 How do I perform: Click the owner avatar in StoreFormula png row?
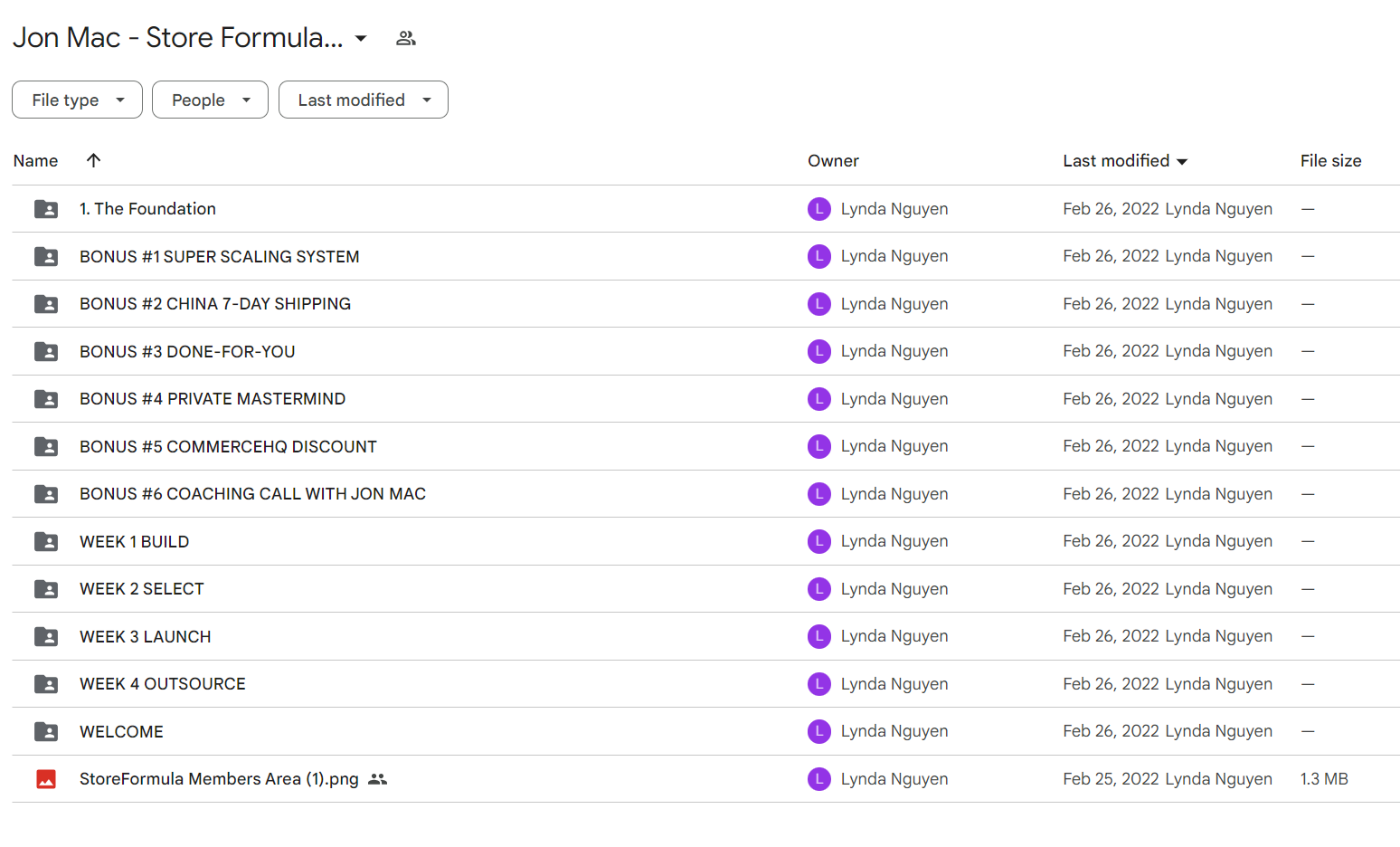(819, 779)
